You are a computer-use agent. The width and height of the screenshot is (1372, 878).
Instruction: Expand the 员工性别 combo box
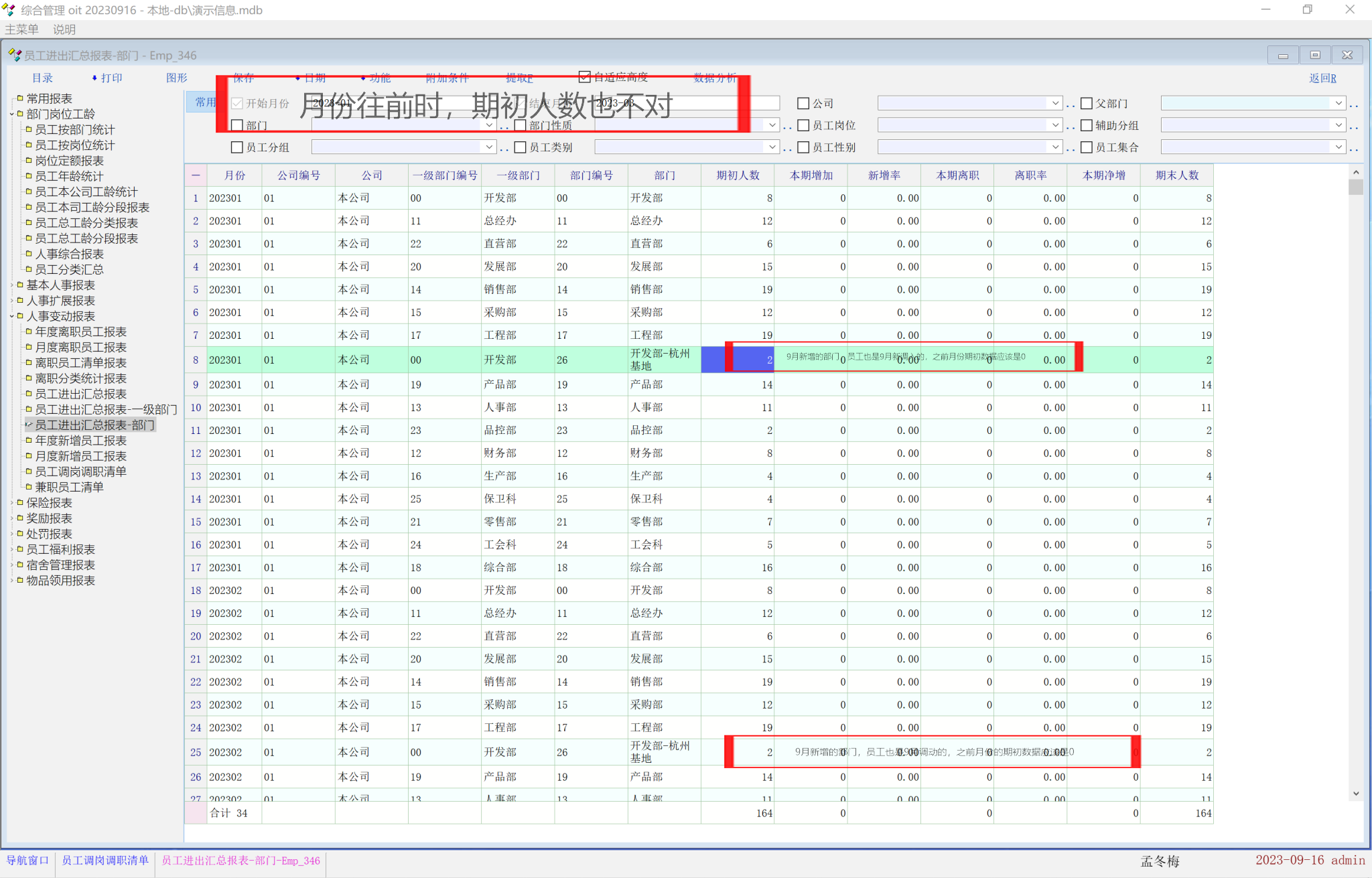click(x=1055, y=147)
